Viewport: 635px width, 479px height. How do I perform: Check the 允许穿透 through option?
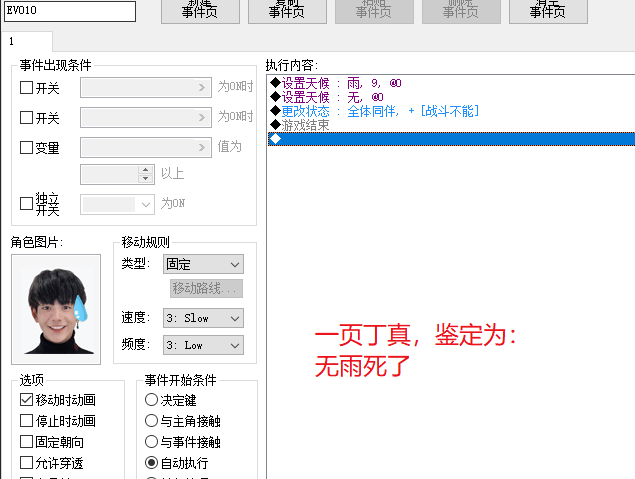26,462
